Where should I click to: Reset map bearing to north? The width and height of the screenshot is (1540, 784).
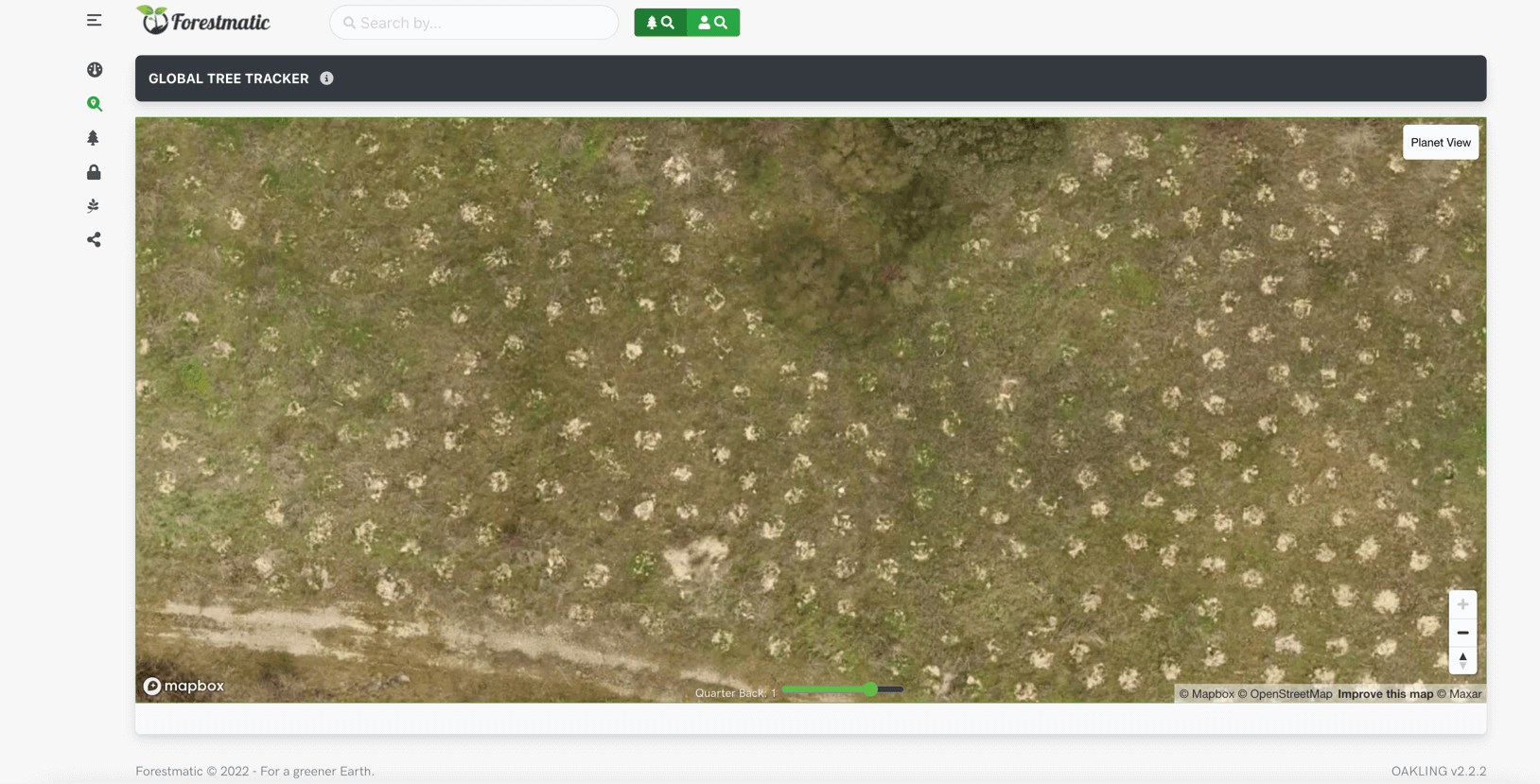[1462, 660]
